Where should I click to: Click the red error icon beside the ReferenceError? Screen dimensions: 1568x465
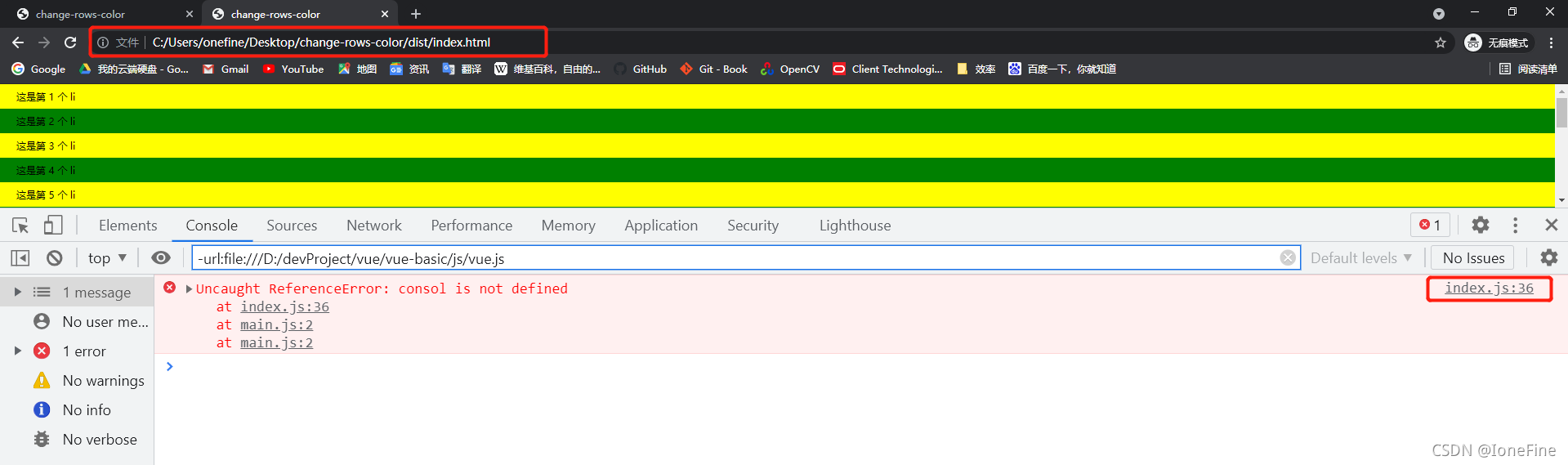coord(170,288)
